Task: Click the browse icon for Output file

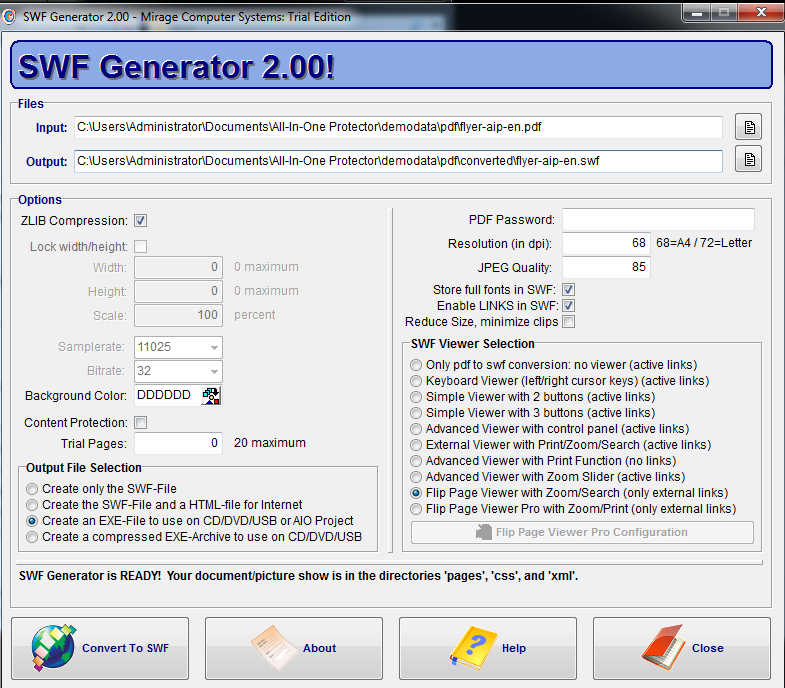Action: pos(748,159)
